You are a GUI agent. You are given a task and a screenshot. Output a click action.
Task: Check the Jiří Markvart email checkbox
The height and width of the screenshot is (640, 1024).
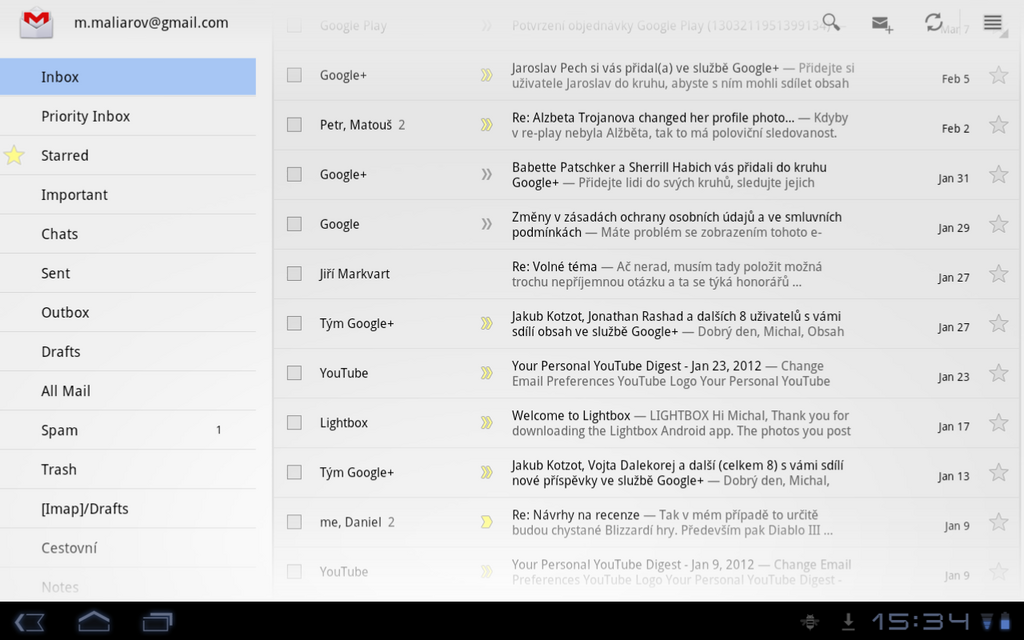tap(294, 273)
